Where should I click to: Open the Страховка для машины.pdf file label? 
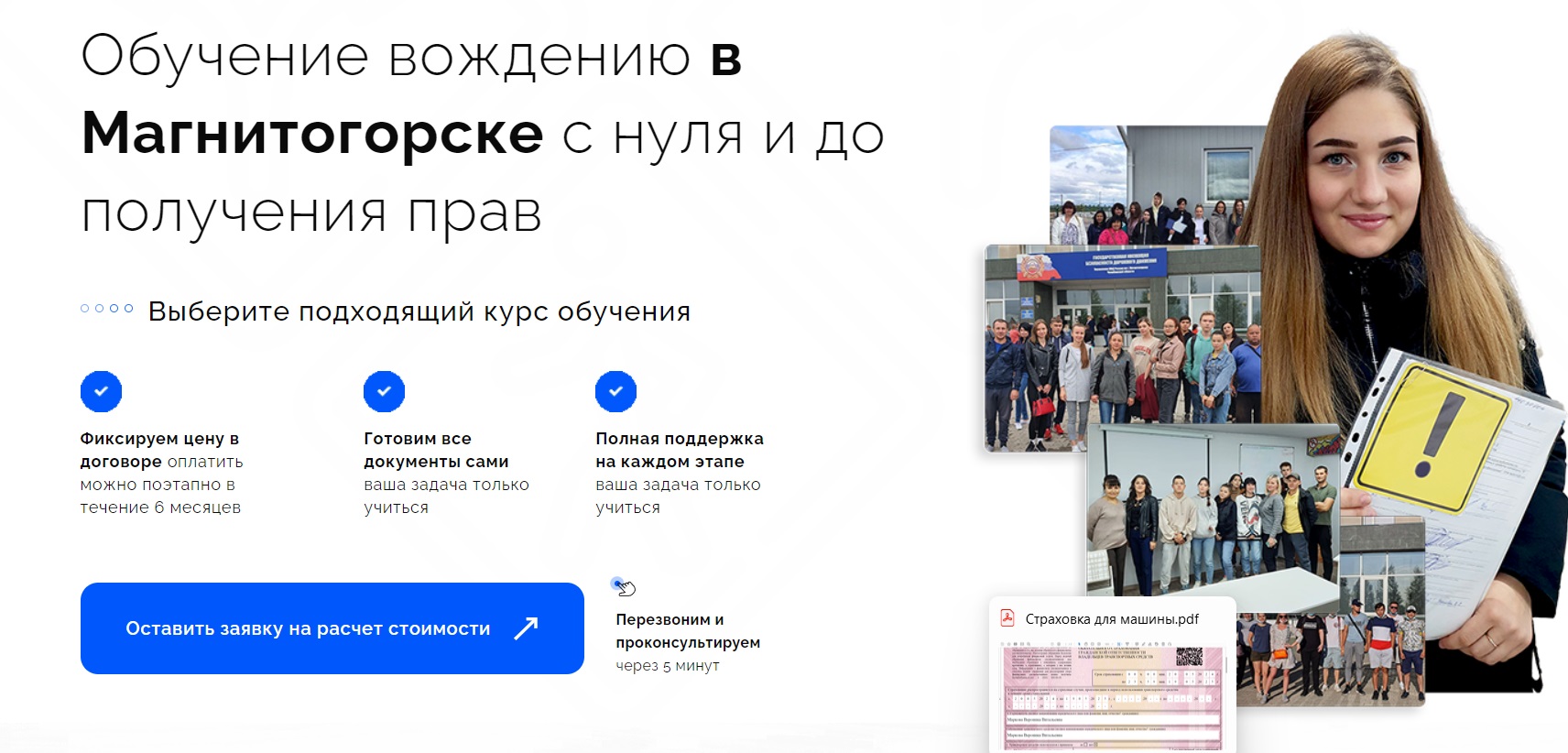[1112, 619]
